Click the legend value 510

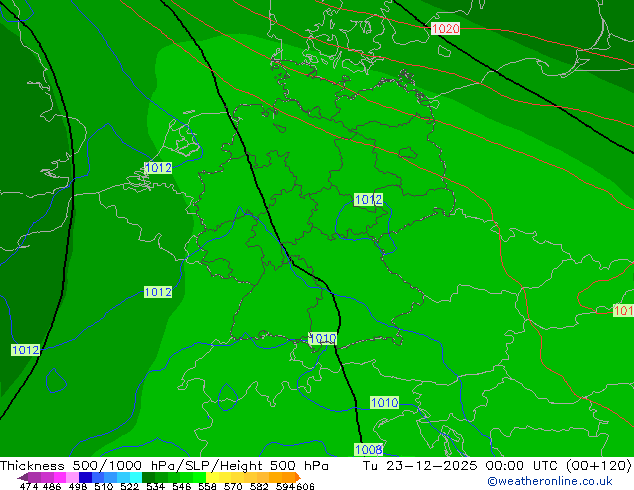tap(104, 487)
